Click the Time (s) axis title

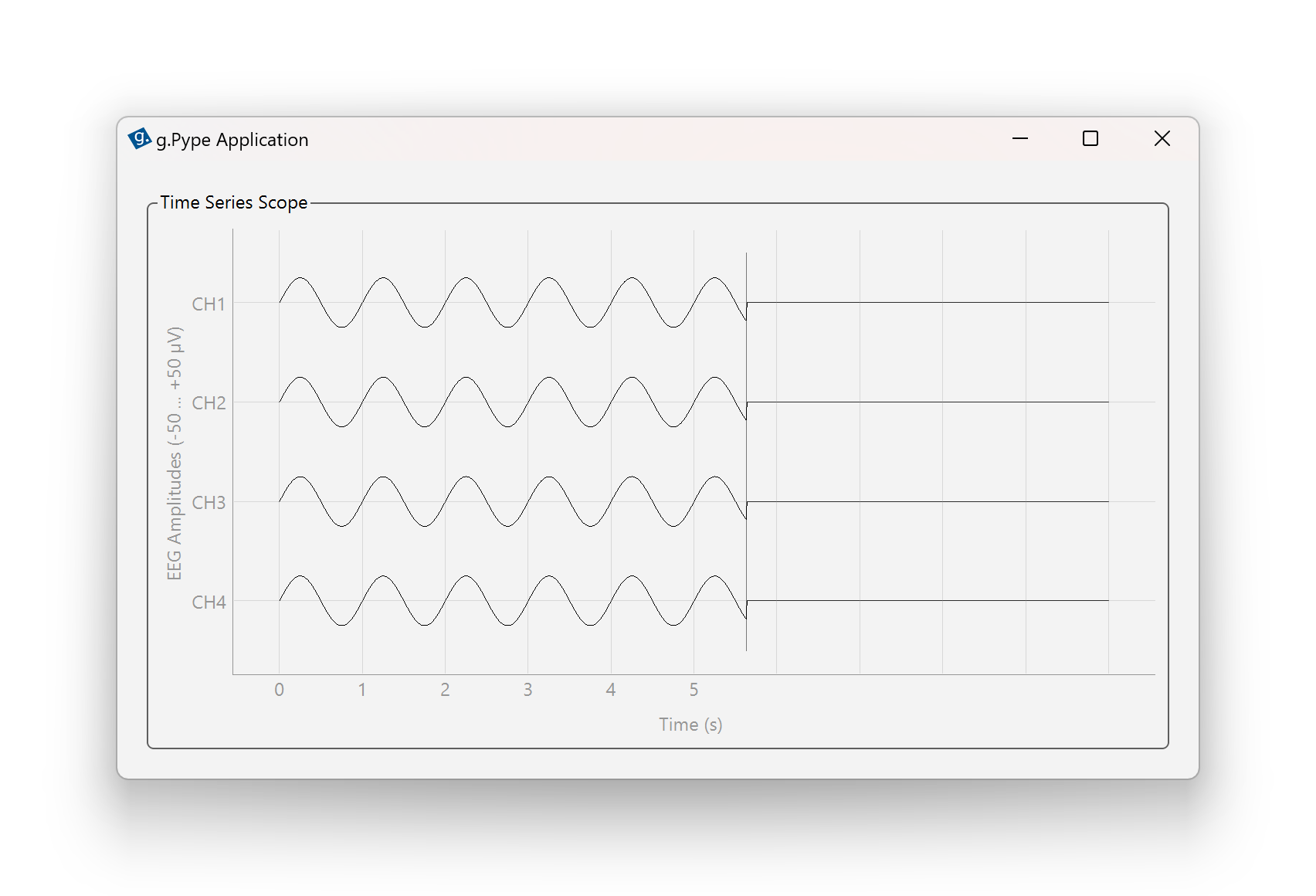tap(690, 725)
